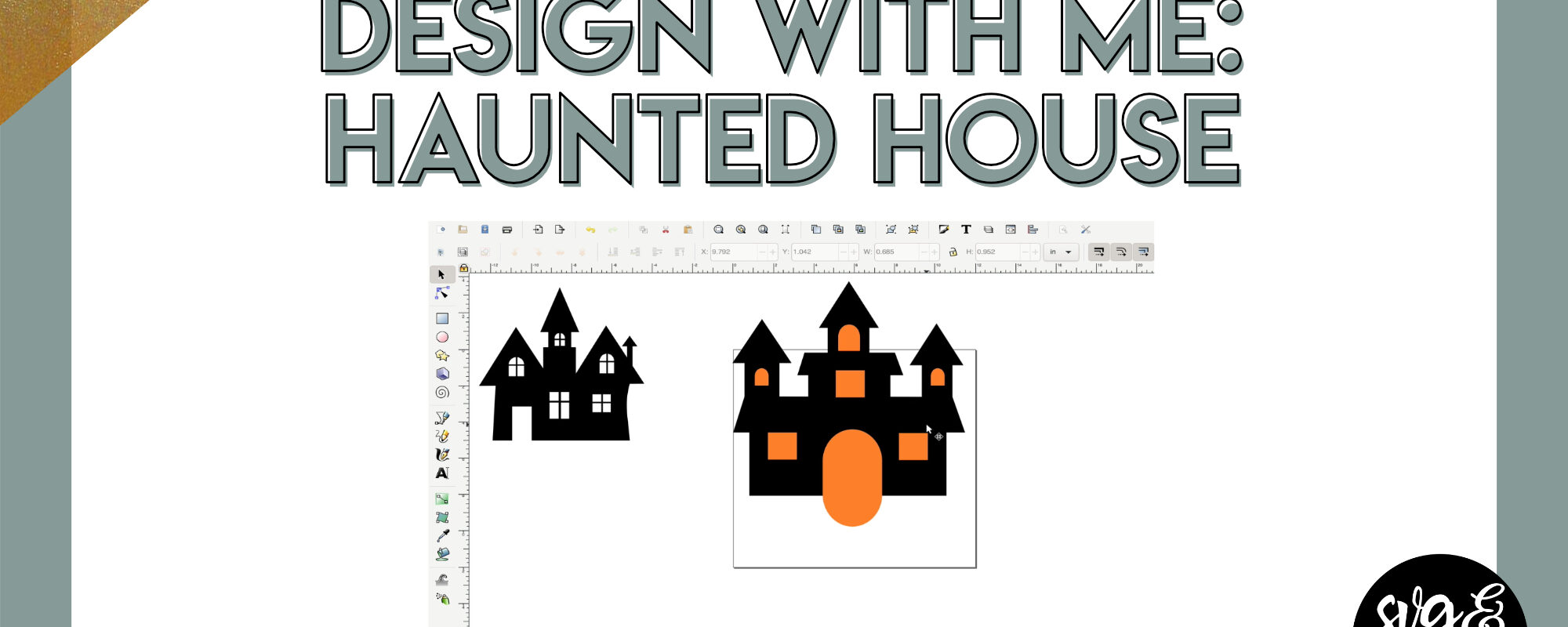Save the document
Image resolution: width=1568 pixels, height=627 pixels.
pos(485,230)
